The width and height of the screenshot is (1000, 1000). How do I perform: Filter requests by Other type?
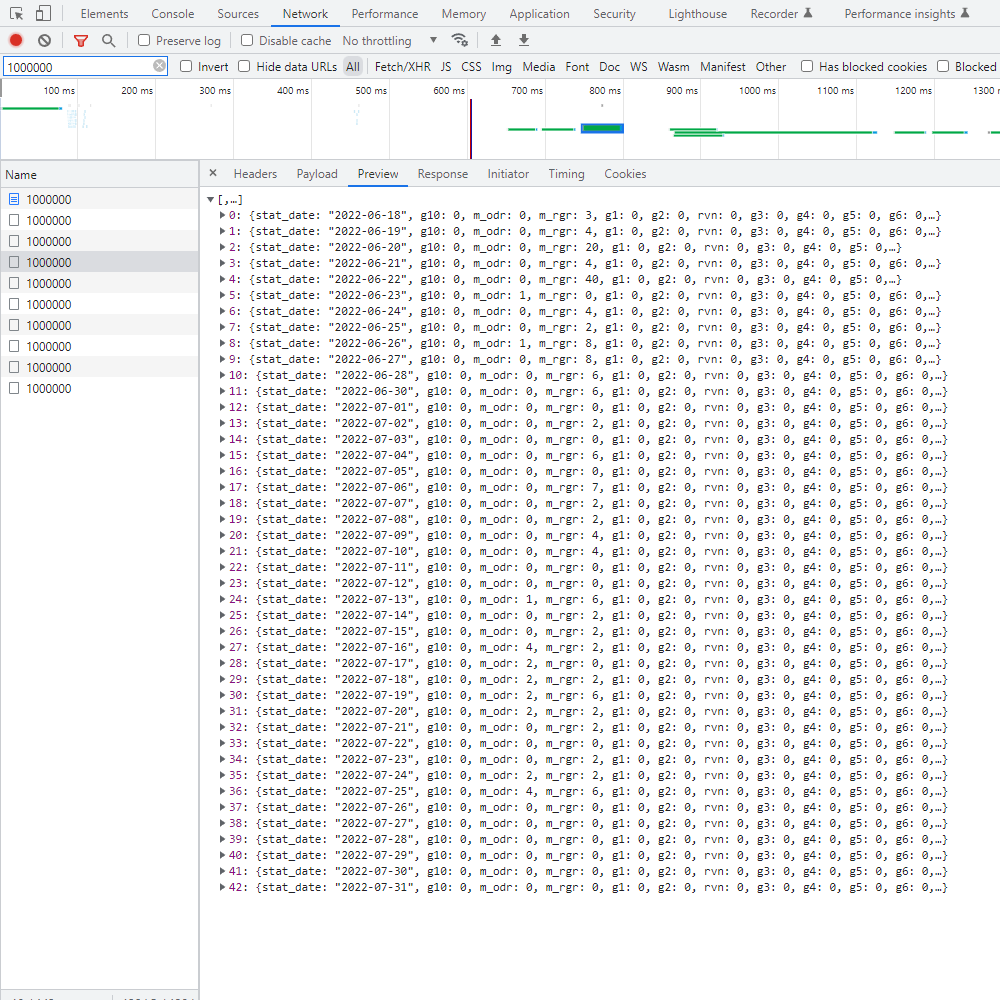click(770, 66)
